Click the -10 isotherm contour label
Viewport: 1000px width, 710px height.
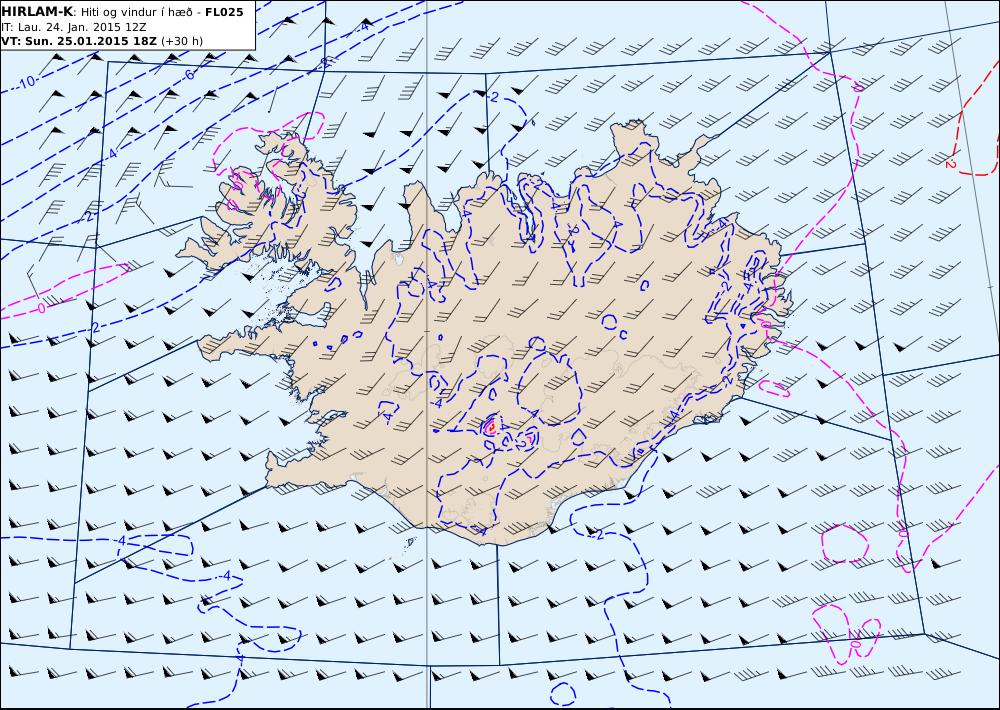(26, 83)
